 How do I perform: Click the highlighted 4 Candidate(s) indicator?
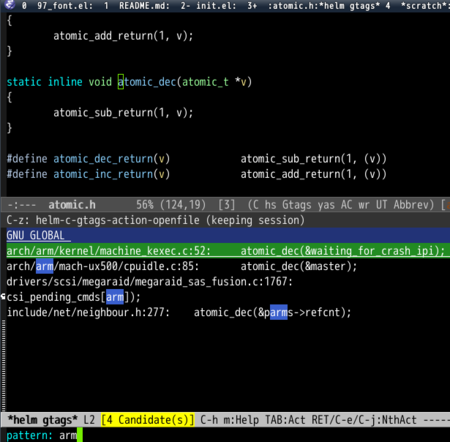[148, 420]
